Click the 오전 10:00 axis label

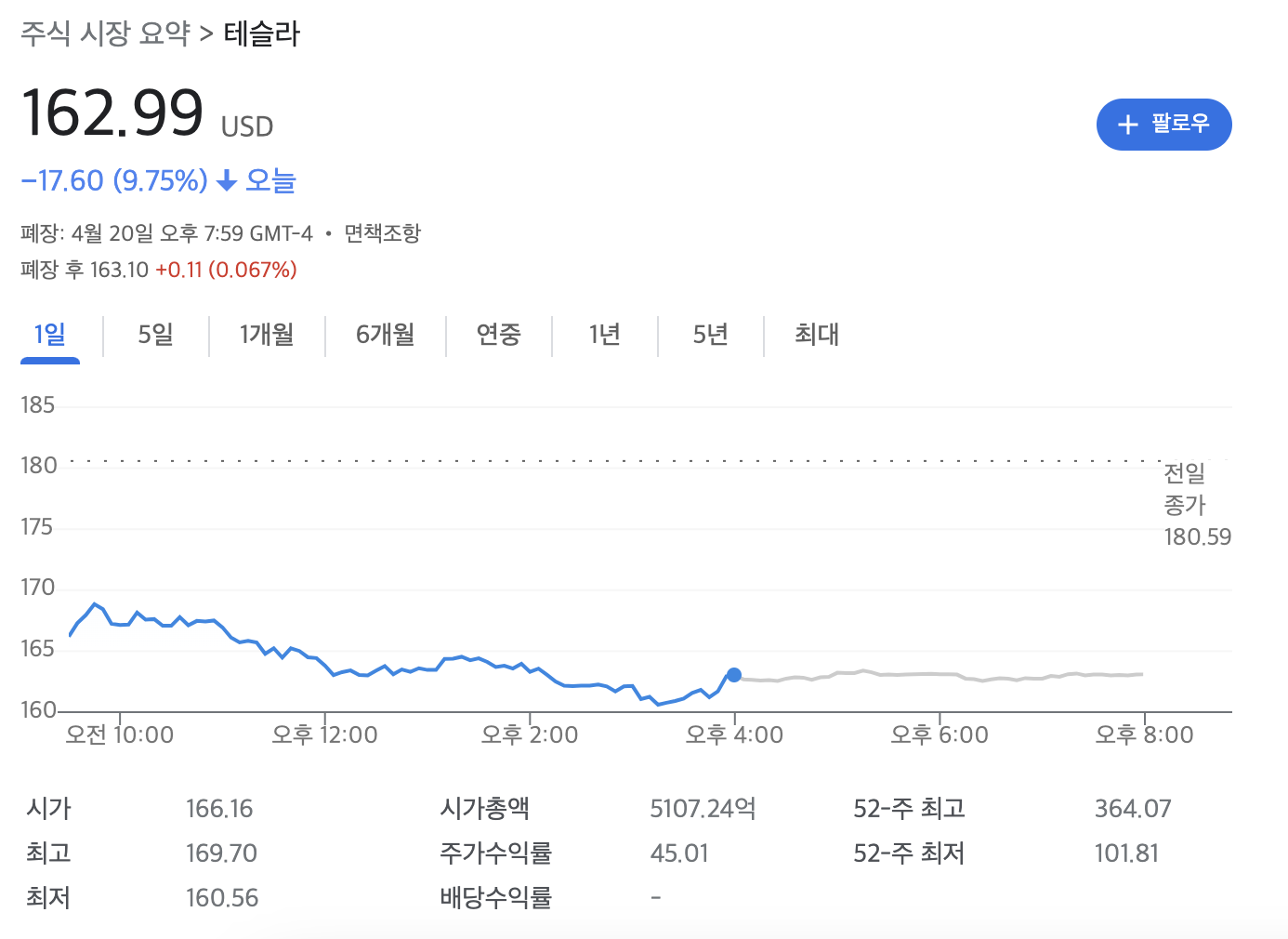tap(119, 735)
